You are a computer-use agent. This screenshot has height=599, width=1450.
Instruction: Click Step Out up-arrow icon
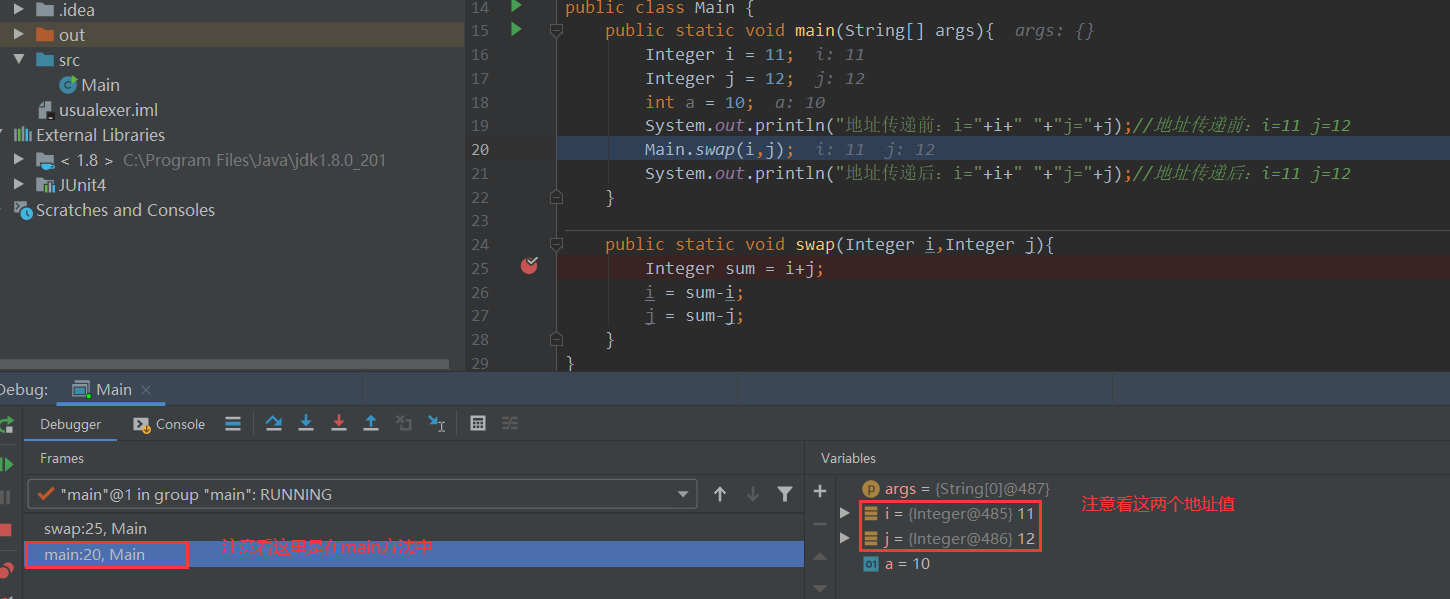(x=371, y=424)
